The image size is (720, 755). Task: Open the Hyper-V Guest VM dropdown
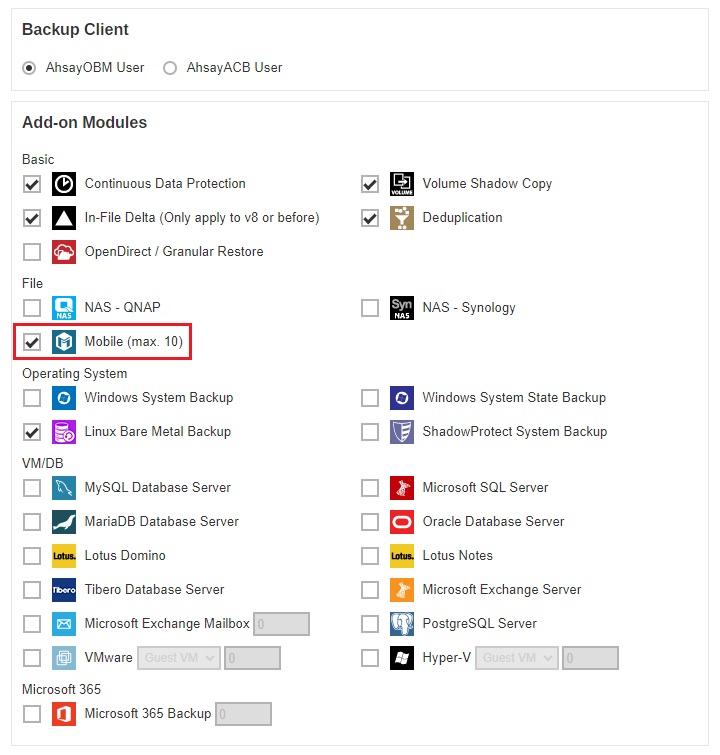coord(517,658)
